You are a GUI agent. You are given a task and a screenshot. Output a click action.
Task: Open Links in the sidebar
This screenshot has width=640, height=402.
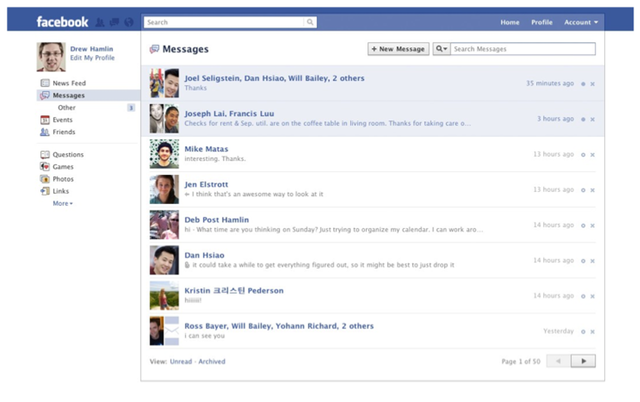coord(60,191)
